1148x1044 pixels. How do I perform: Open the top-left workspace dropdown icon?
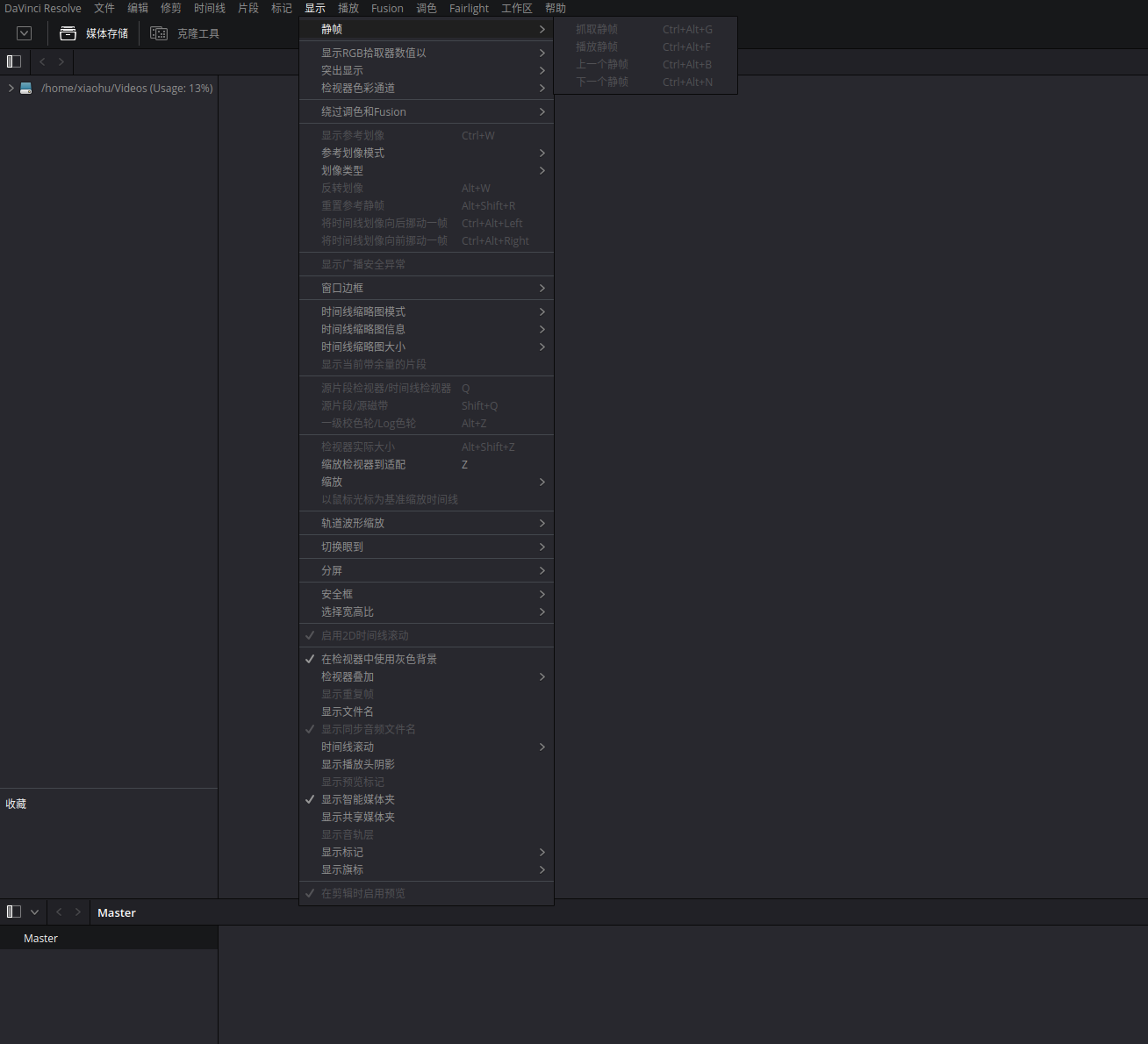[x=25, y=33]
